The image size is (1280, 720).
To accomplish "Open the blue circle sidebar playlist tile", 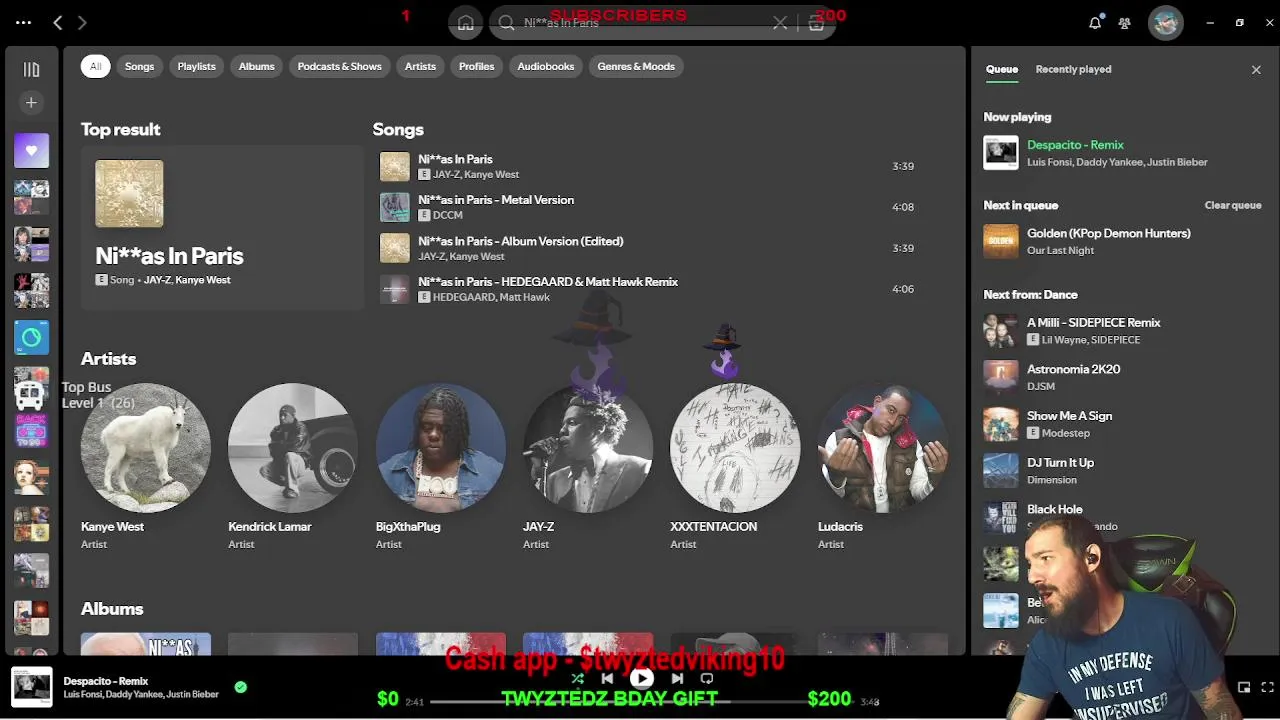I will [x=31, y=338].
